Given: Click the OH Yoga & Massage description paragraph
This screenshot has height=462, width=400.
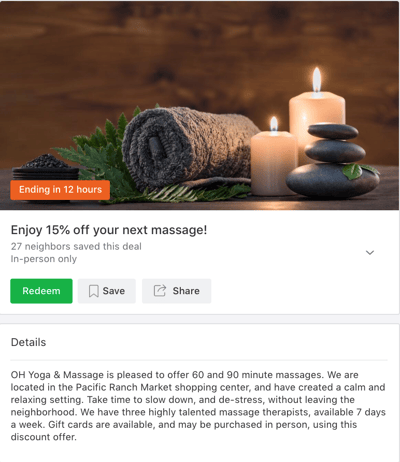Looking at the screenshot, I should pos(198,406).
